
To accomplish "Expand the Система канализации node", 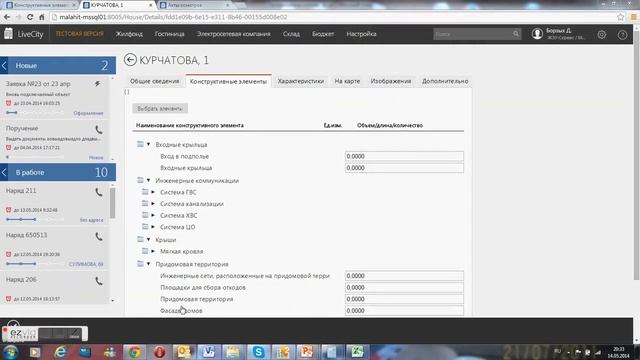I will tap(153, 203).
